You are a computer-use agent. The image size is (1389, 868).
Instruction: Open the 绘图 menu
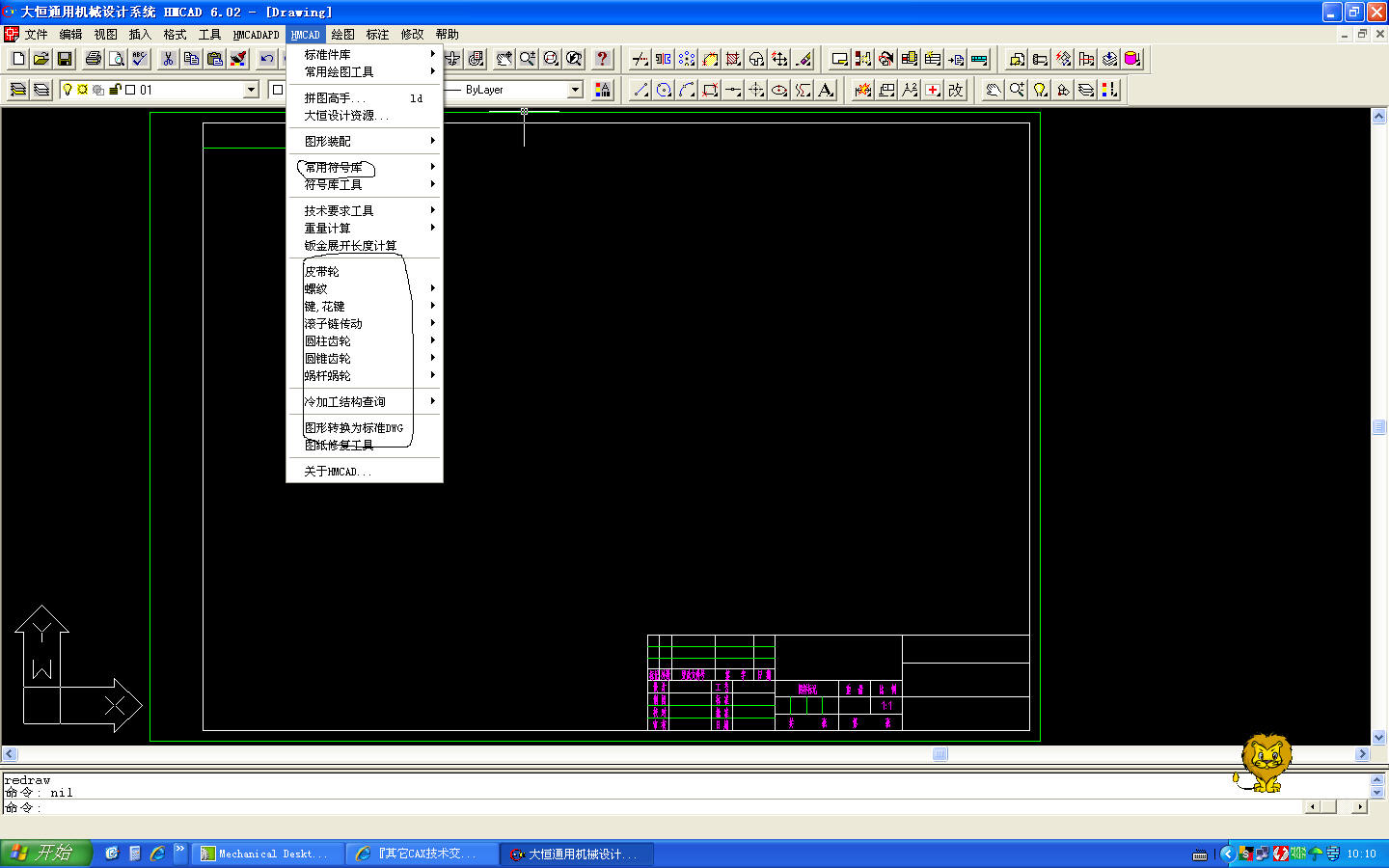342,35
